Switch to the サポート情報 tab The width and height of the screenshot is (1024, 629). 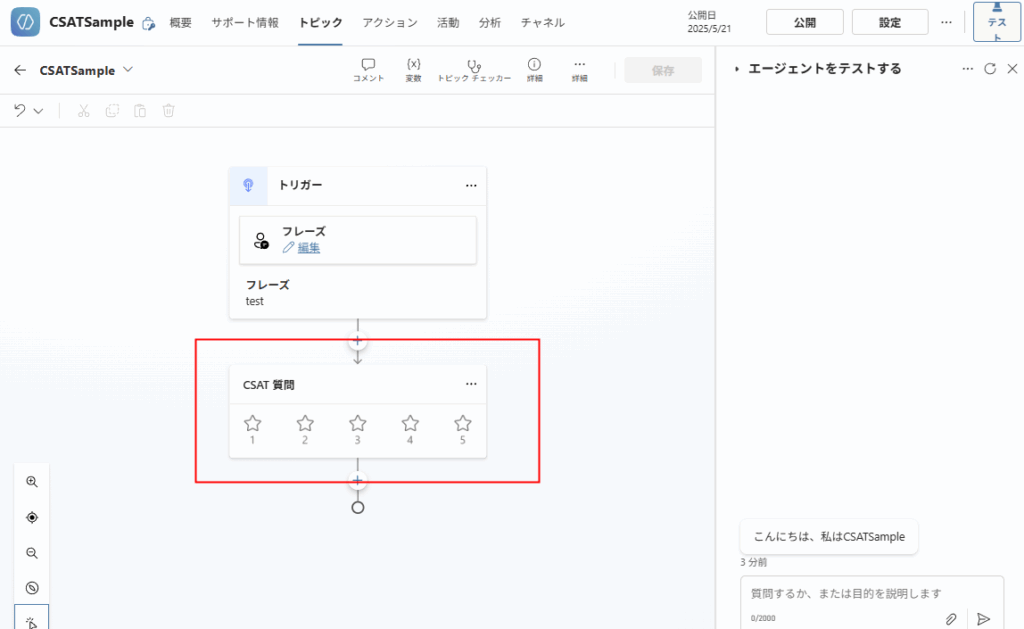[245, 23]
